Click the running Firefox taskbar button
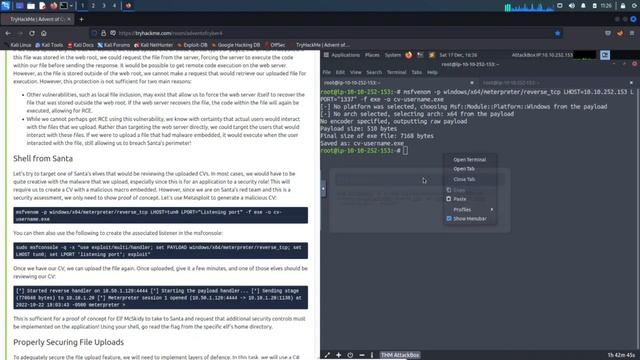 tap(128, 6)
